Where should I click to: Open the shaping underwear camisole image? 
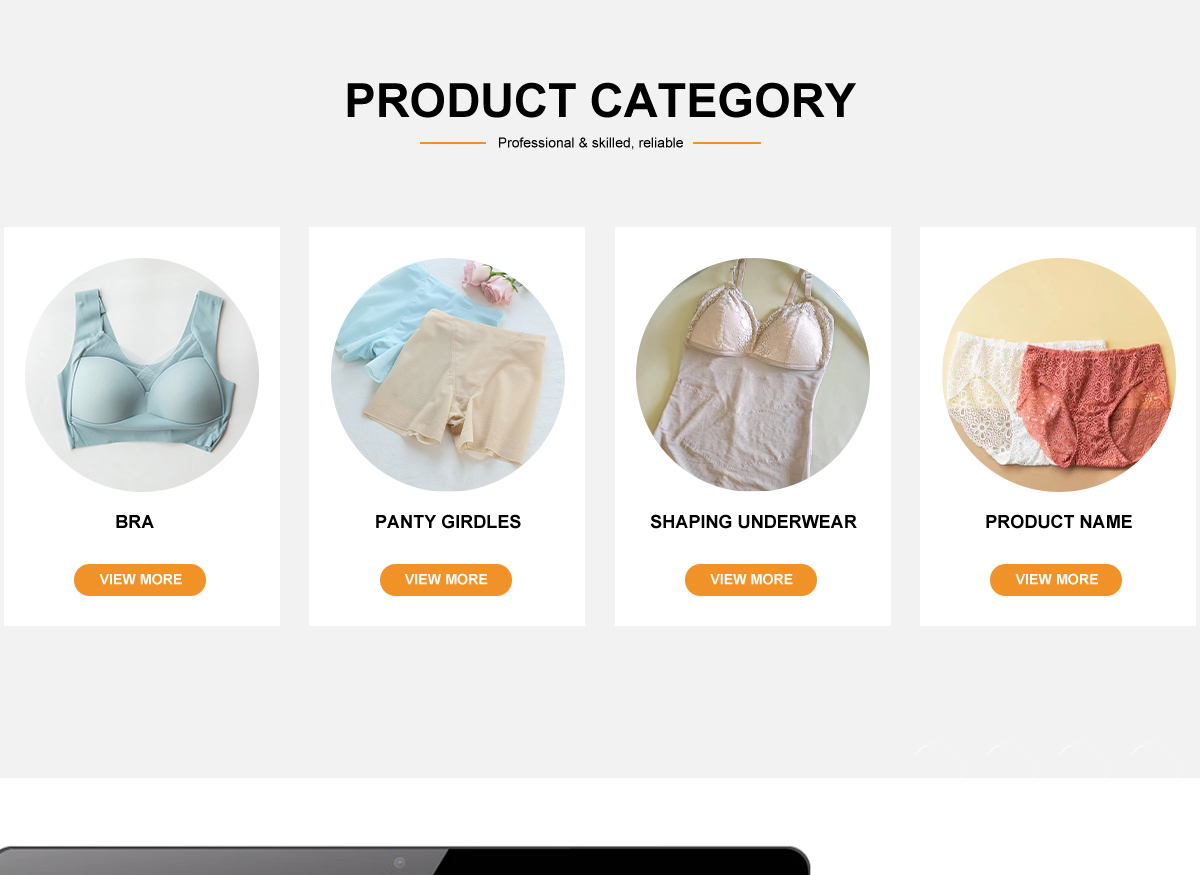pyautogui.click(x=753, y=375)
